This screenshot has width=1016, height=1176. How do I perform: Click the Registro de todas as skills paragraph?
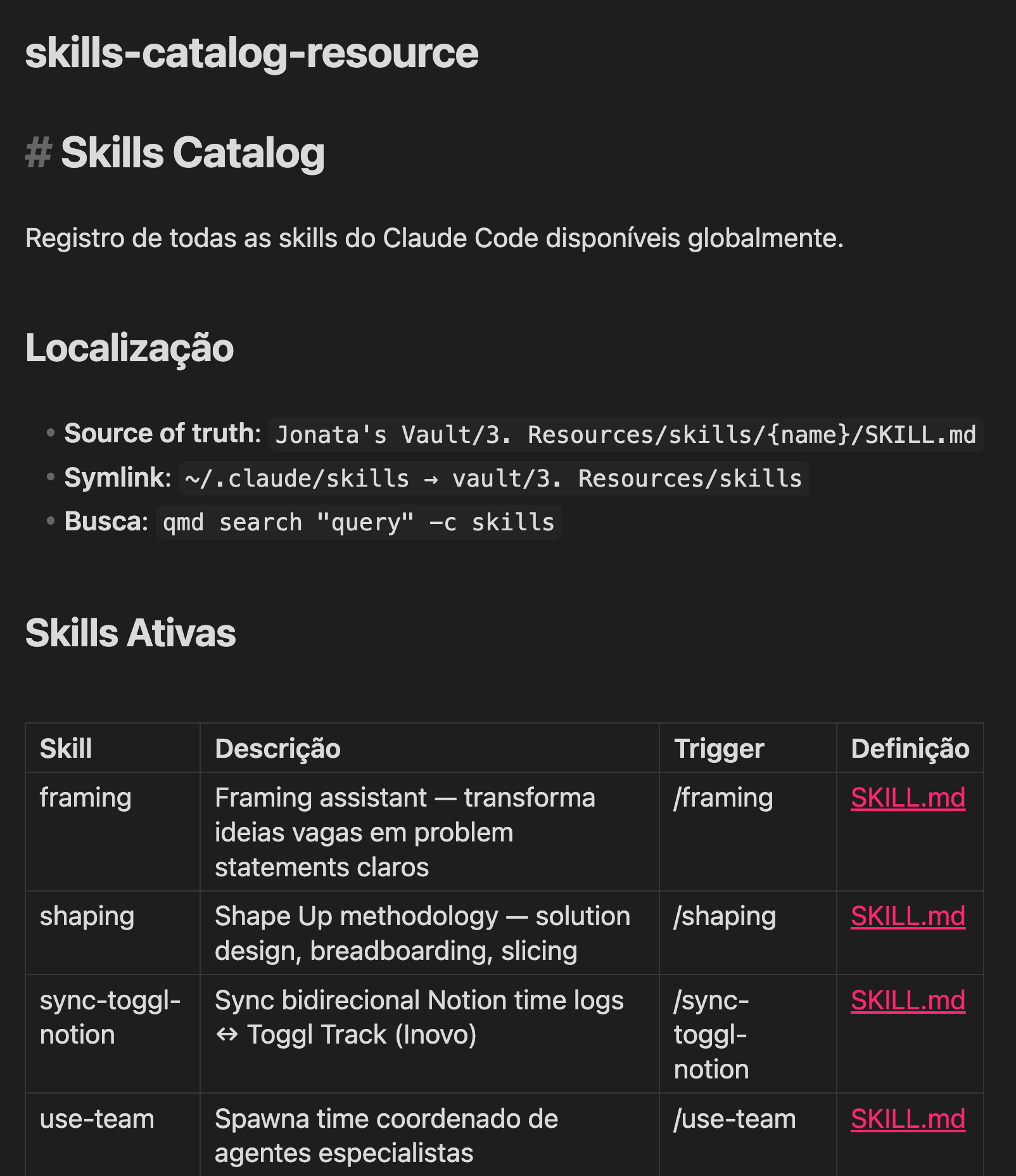[434, 239]
